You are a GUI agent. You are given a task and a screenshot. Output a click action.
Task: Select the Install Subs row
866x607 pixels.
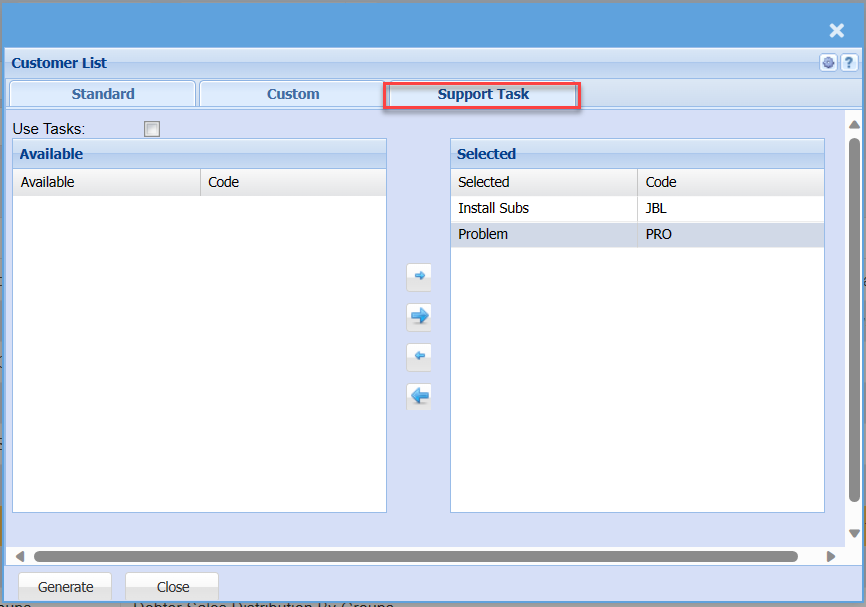(x=637, y=208)
